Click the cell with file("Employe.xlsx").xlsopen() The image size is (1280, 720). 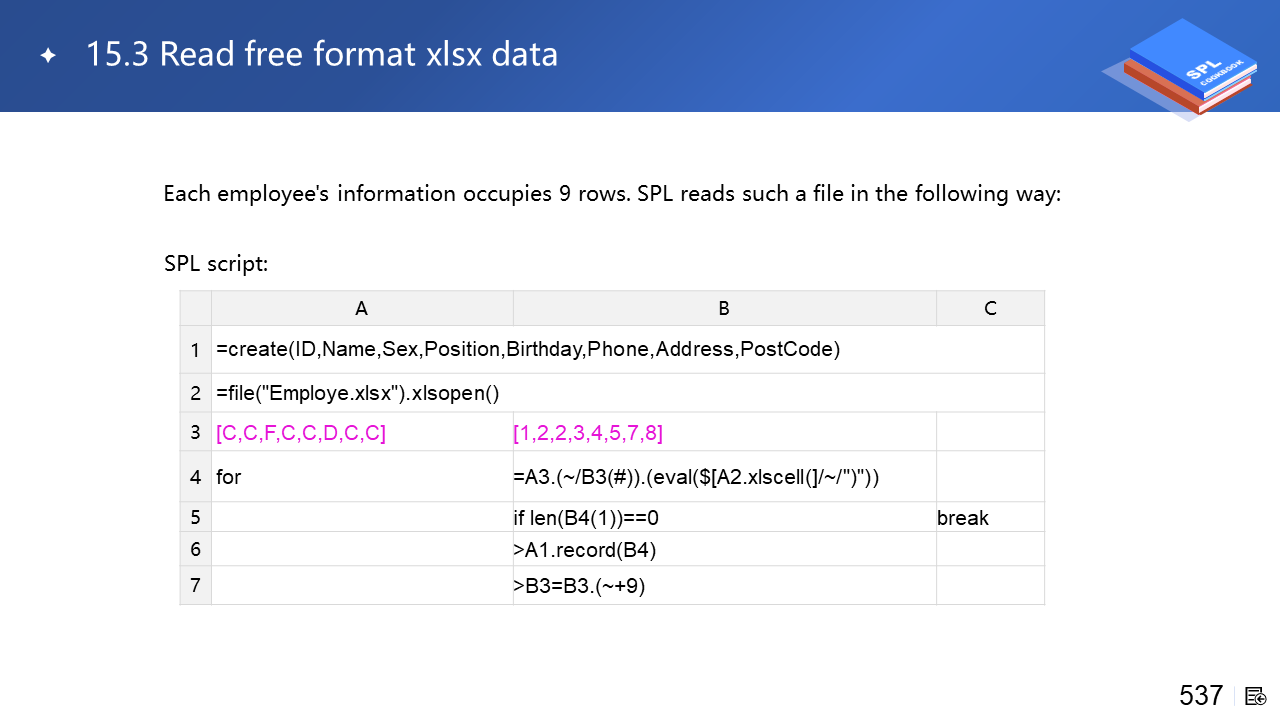[358, 394]
